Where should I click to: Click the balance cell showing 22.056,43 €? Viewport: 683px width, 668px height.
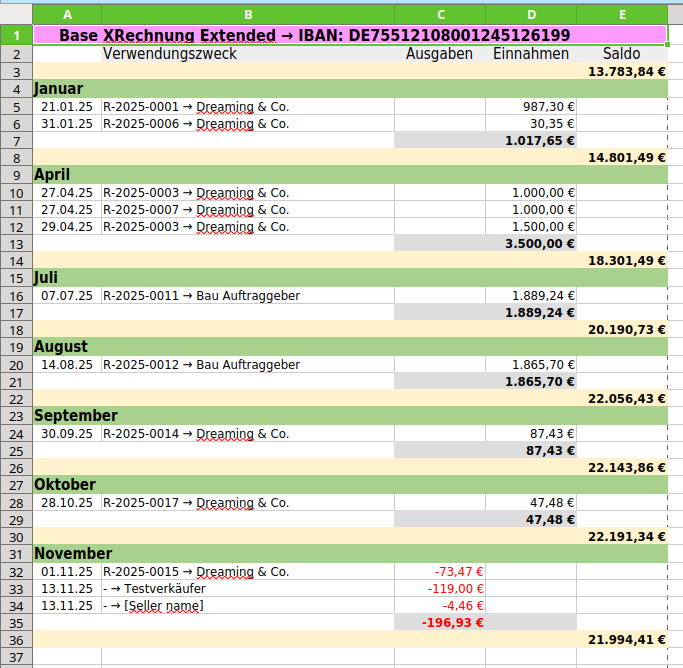(621, 399)
